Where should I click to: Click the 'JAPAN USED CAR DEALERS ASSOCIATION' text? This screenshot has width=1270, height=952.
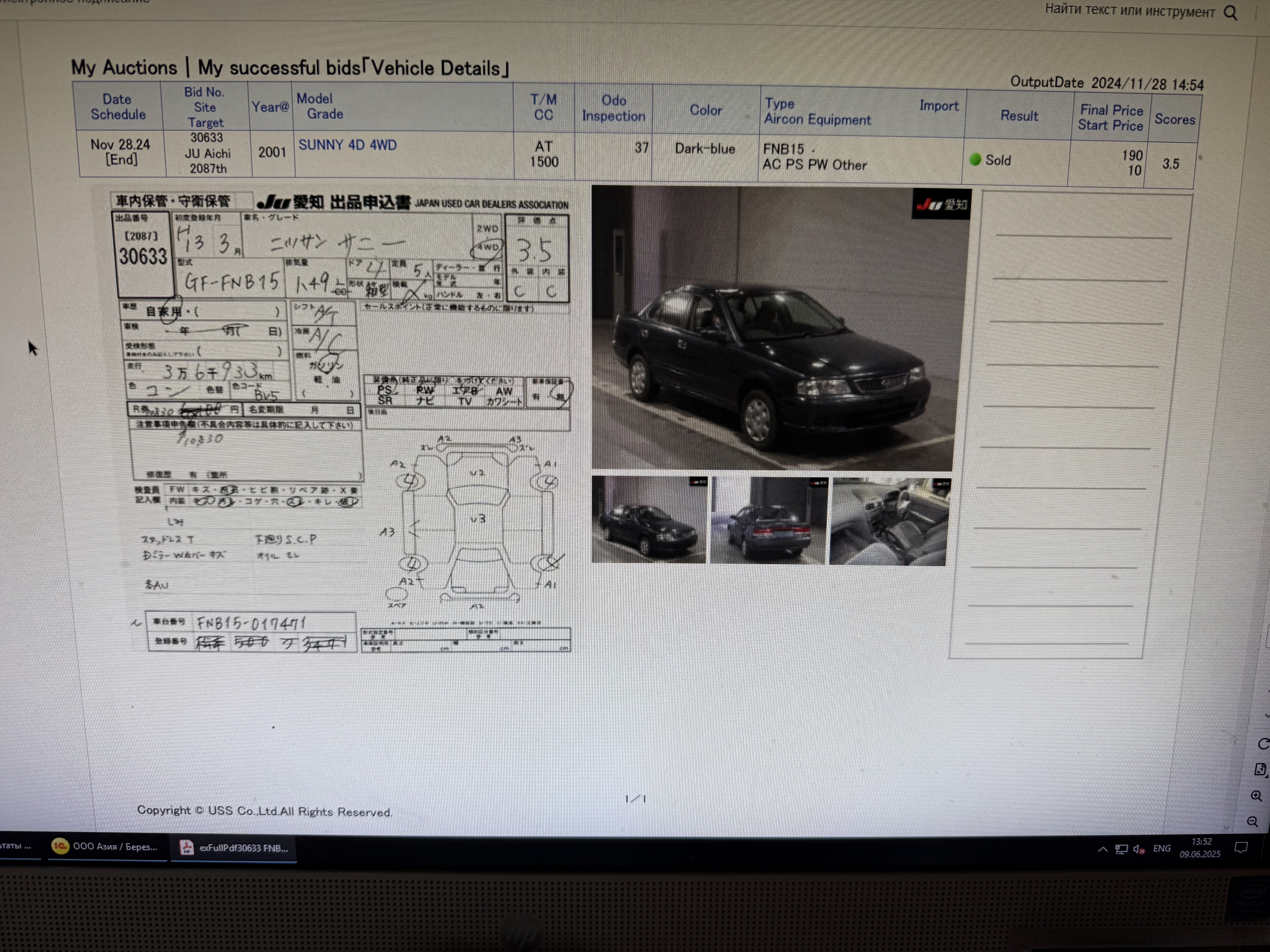tap(491, 204)
